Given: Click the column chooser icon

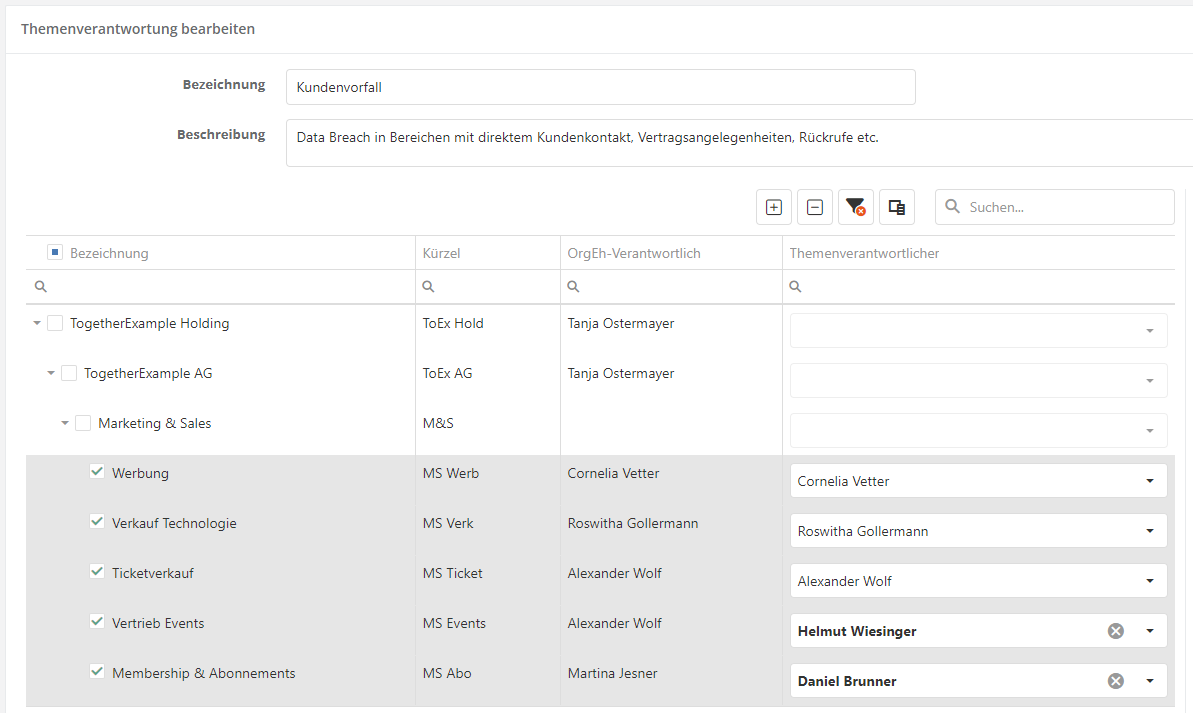Looking at the screenshot, I should [897, 207].
